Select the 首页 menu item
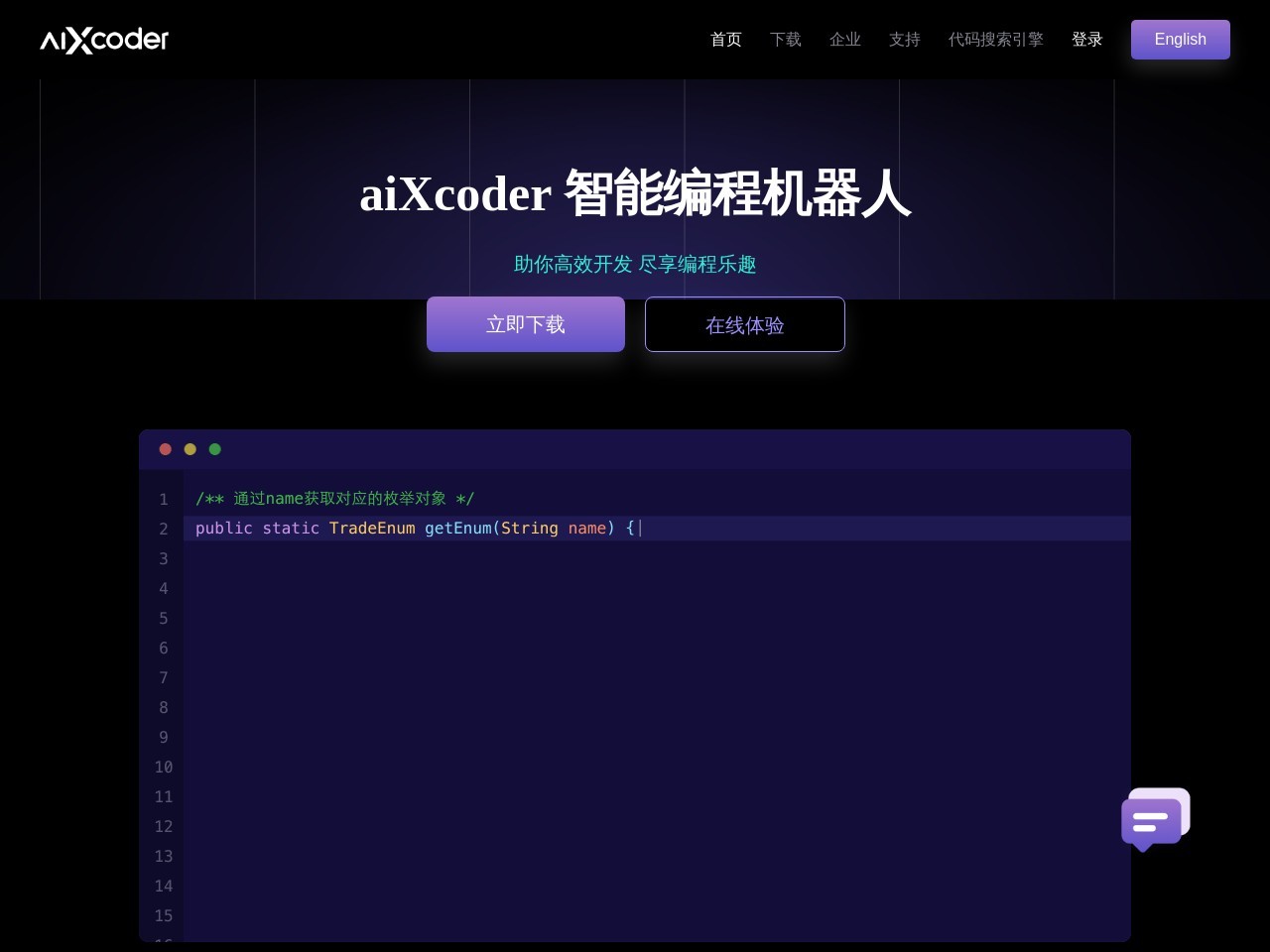Screen dimensions: 1270x952 [725, 40]
